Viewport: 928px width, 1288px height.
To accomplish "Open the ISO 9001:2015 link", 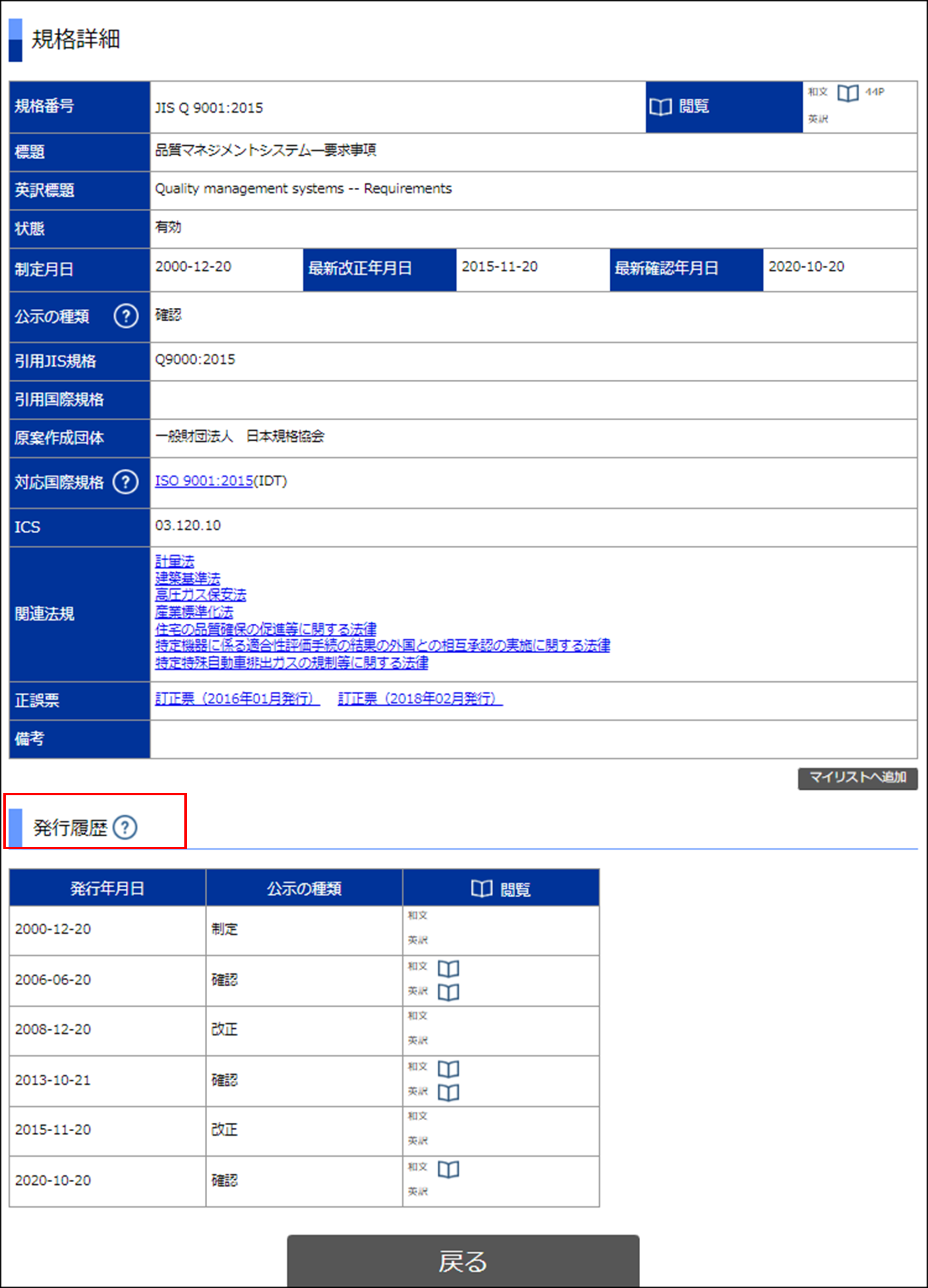I will pyautogui.click(x=204, y=480).
